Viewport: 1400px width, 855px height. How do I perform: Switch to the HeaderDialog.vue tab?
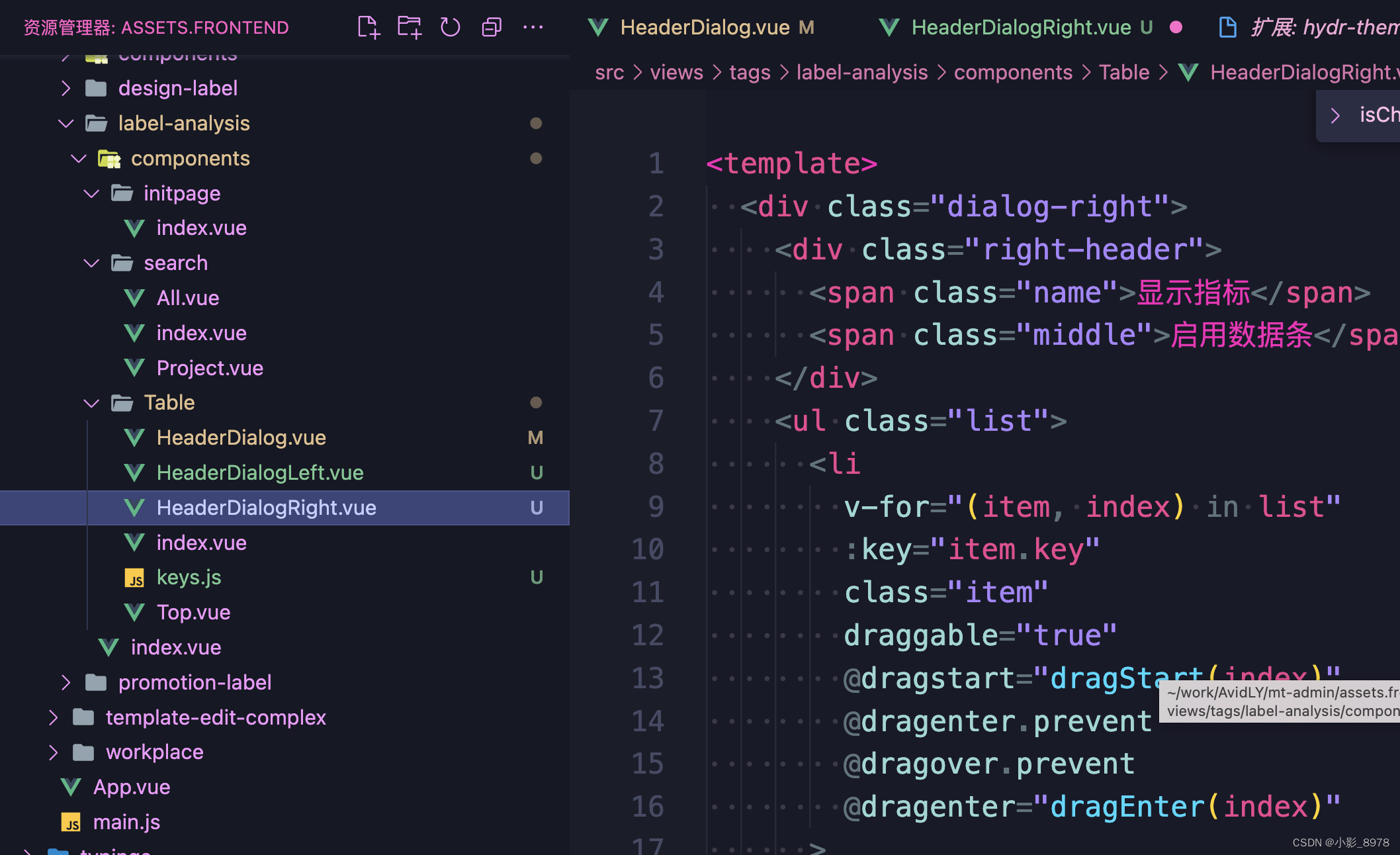point(704,27)
